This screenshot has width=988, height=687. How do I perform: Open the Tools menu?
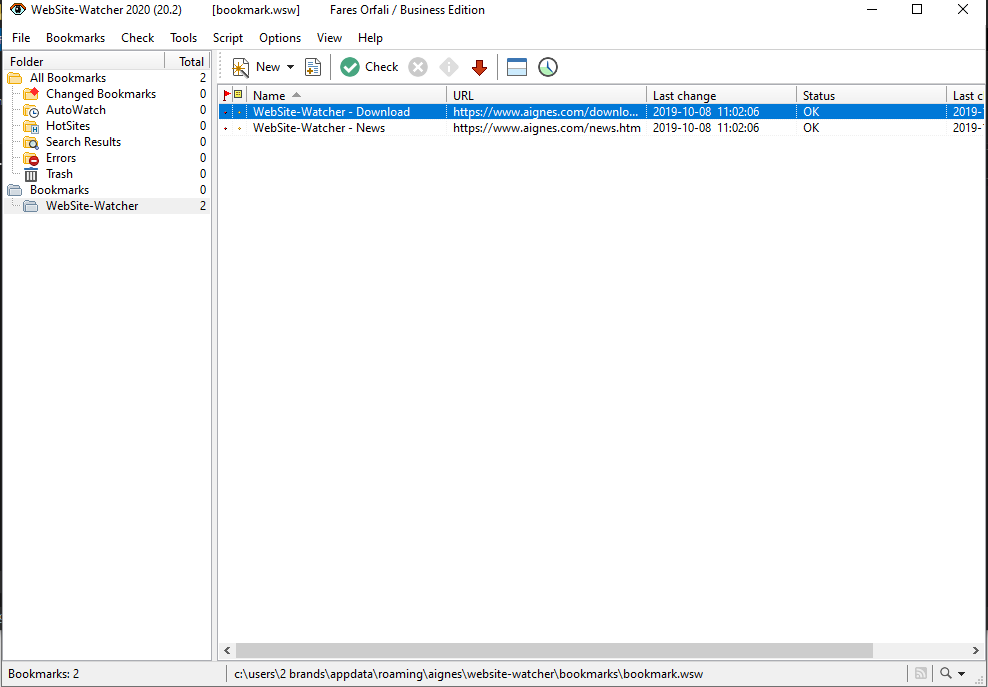click(183, 38)
